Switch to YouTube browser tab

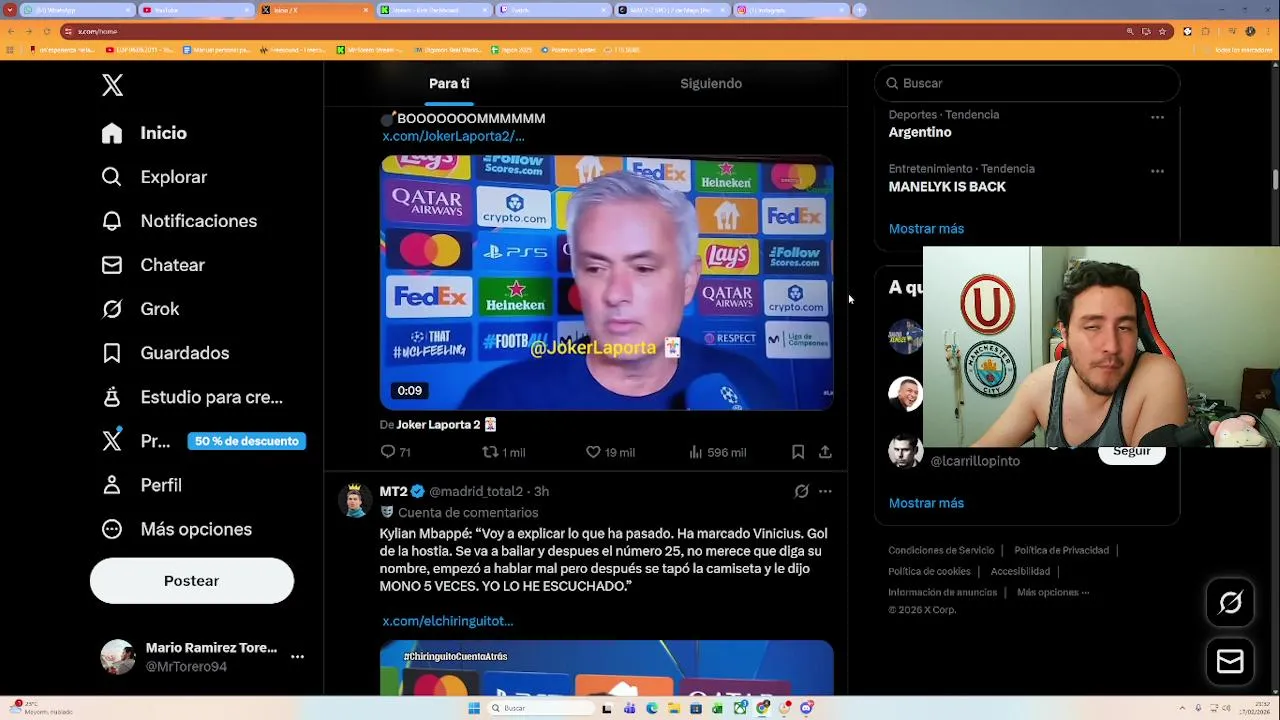click(x=196, y=10)
